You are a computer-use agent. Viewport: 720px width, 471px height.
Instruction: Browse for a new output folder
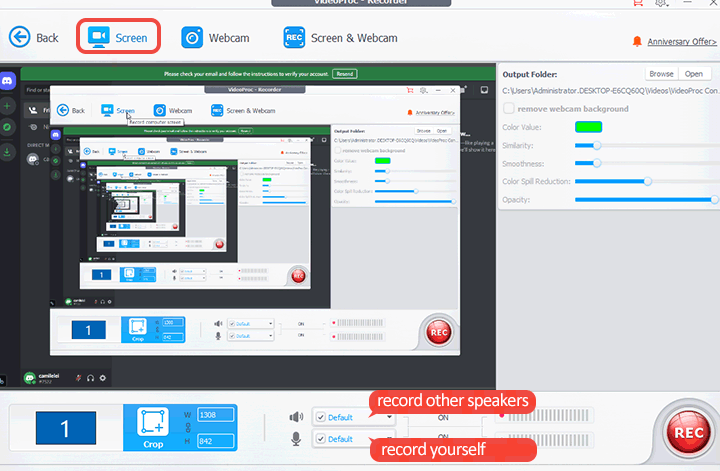click(x=661, y=74)
